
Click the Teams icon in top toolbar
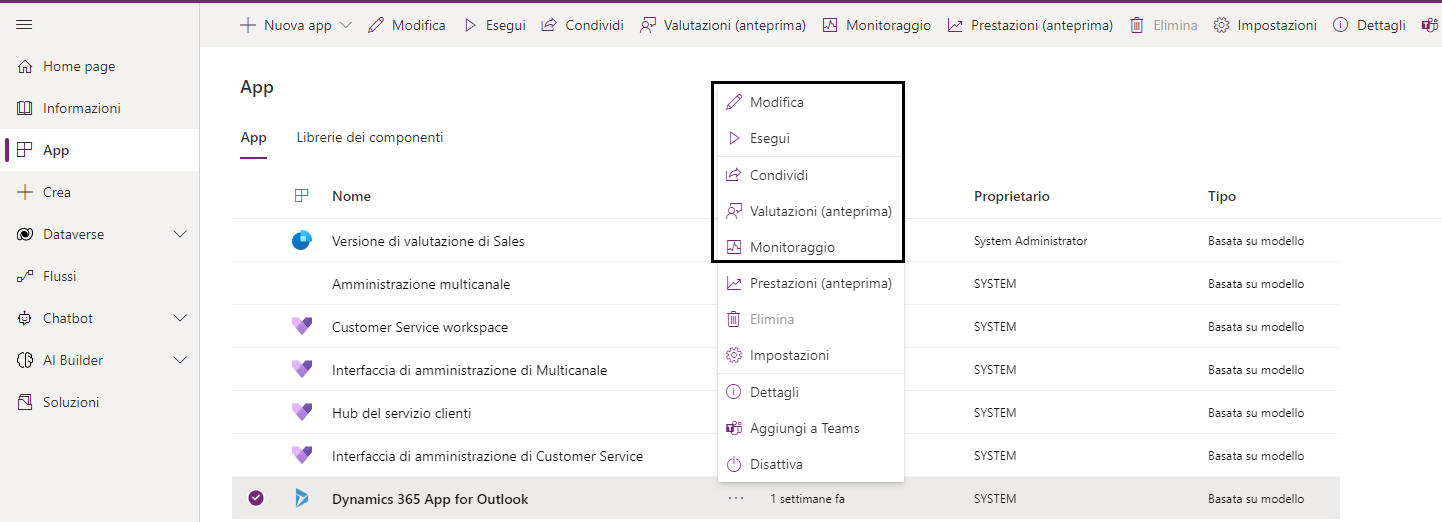[x=1430, y=25]
